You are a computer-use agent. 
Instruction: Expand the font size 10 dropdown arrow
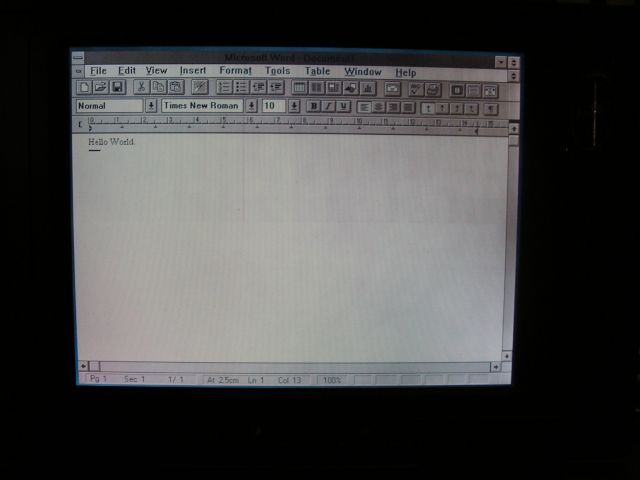point(293,107)
